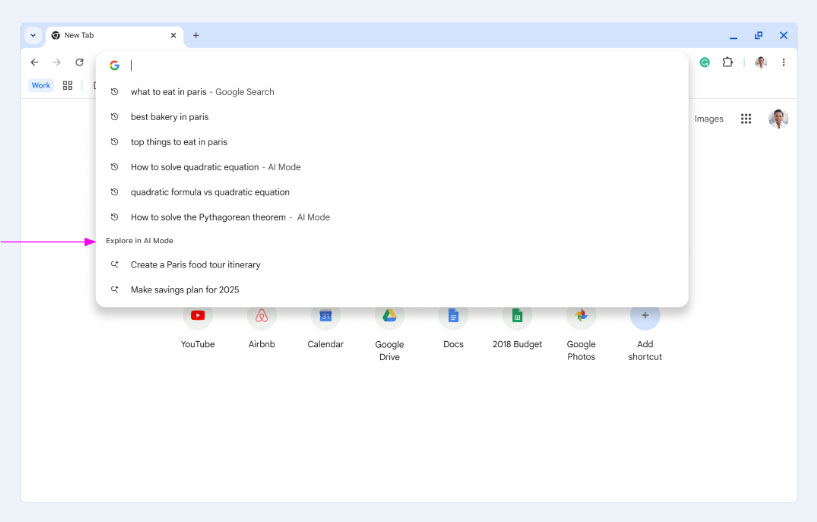Viewport: 817px width, 522px height.
Task: Open the 2018 Budget shortcut
Action: pyautogui.click(x=517, y=329)
